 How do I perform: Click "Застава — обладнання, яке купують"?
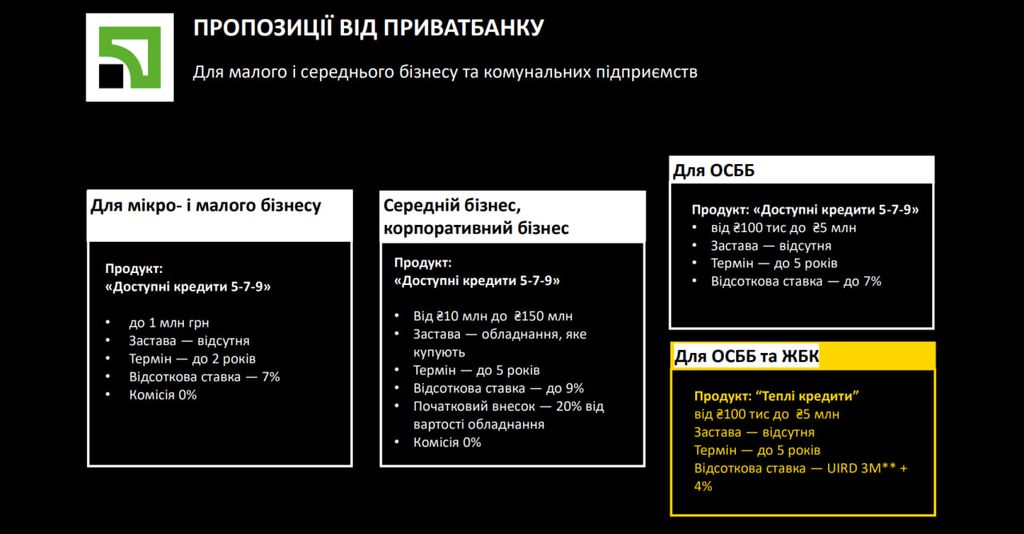pyautogui.click(x=500, y=343)
